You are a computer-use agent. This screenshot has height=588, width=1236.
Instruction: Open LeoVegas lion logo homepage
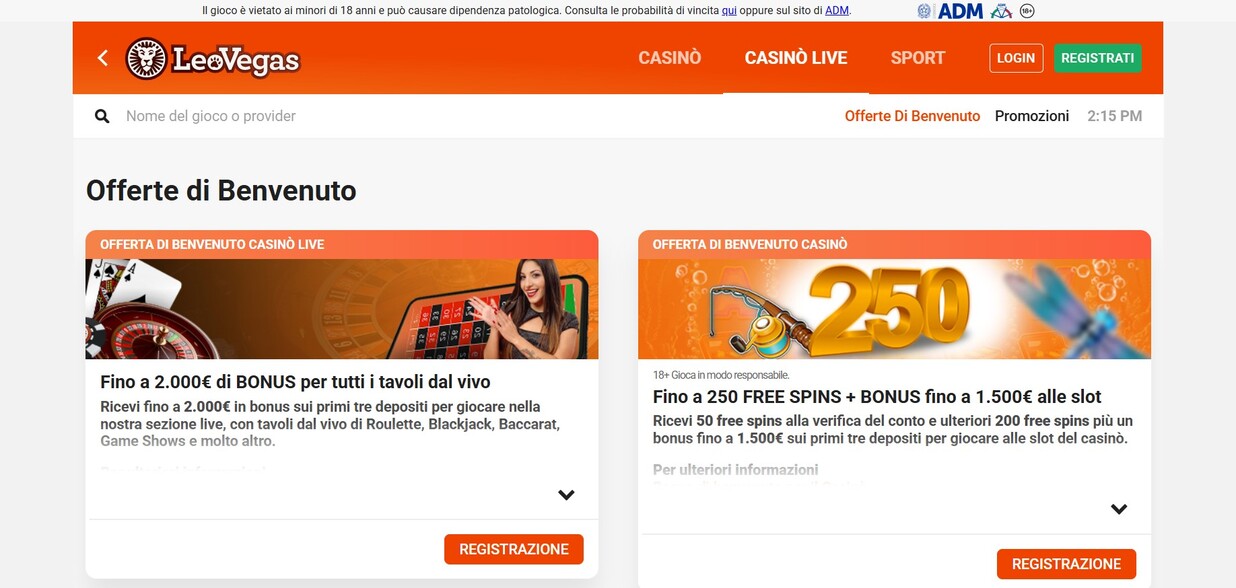[212, 59]
